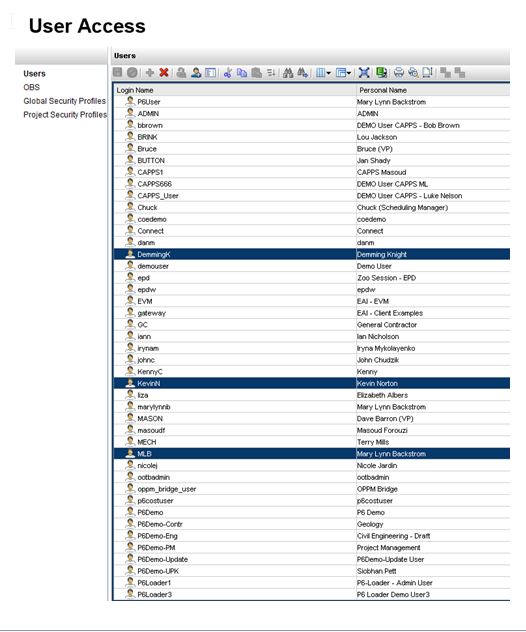Click the Find and Replace binoculars icon
The height and width of the screenshot is (632, 526).
[302, 73]
